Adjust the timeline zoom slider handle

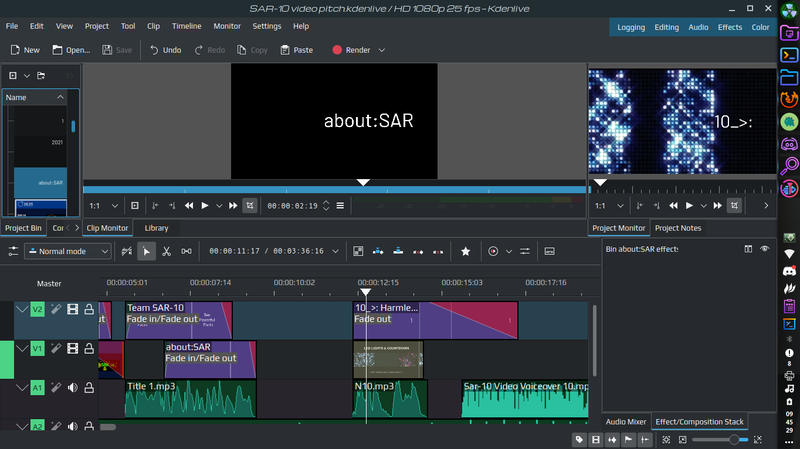click(x=734, y=439)
